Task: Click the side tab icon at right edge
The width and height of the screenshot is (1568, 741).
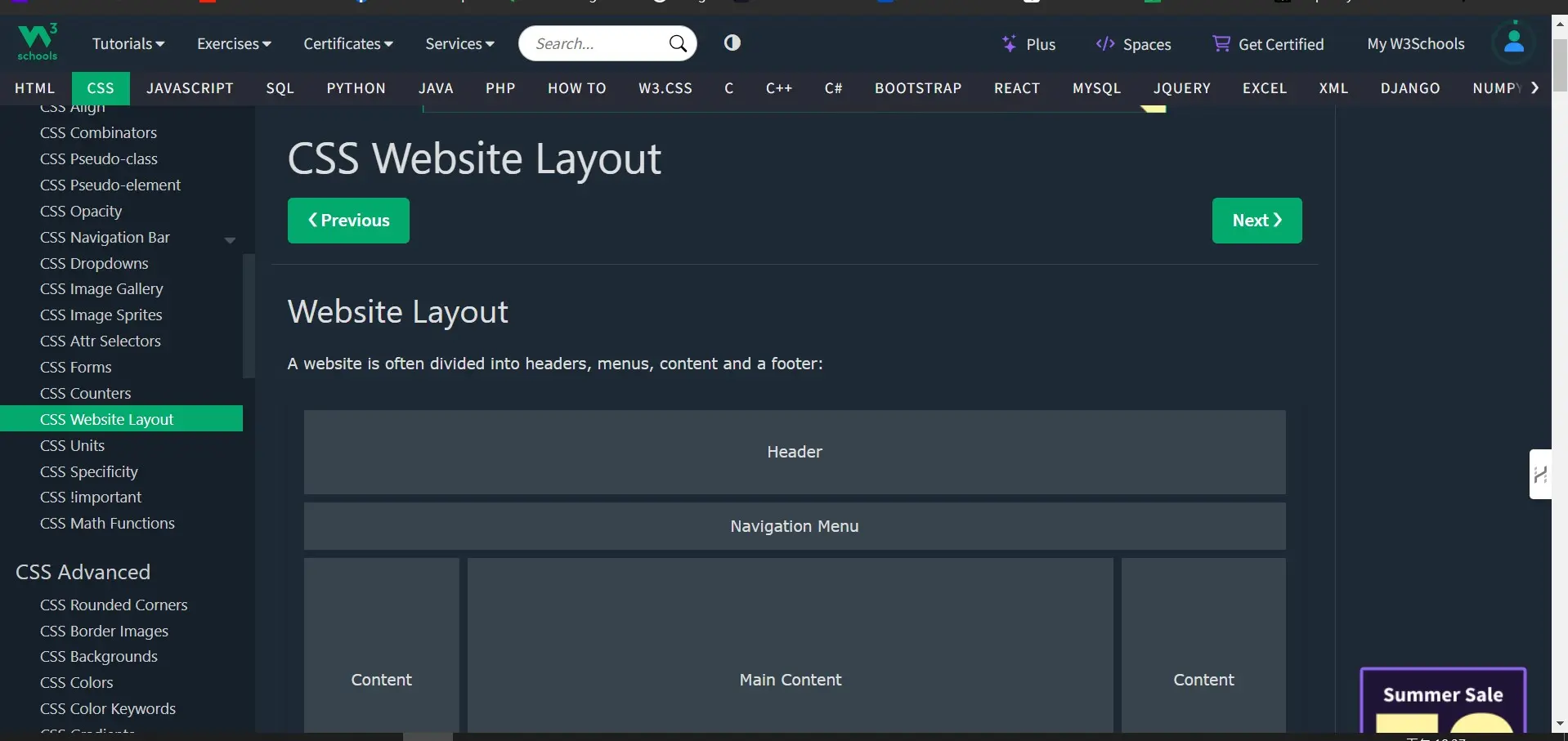Action: 1540,474
